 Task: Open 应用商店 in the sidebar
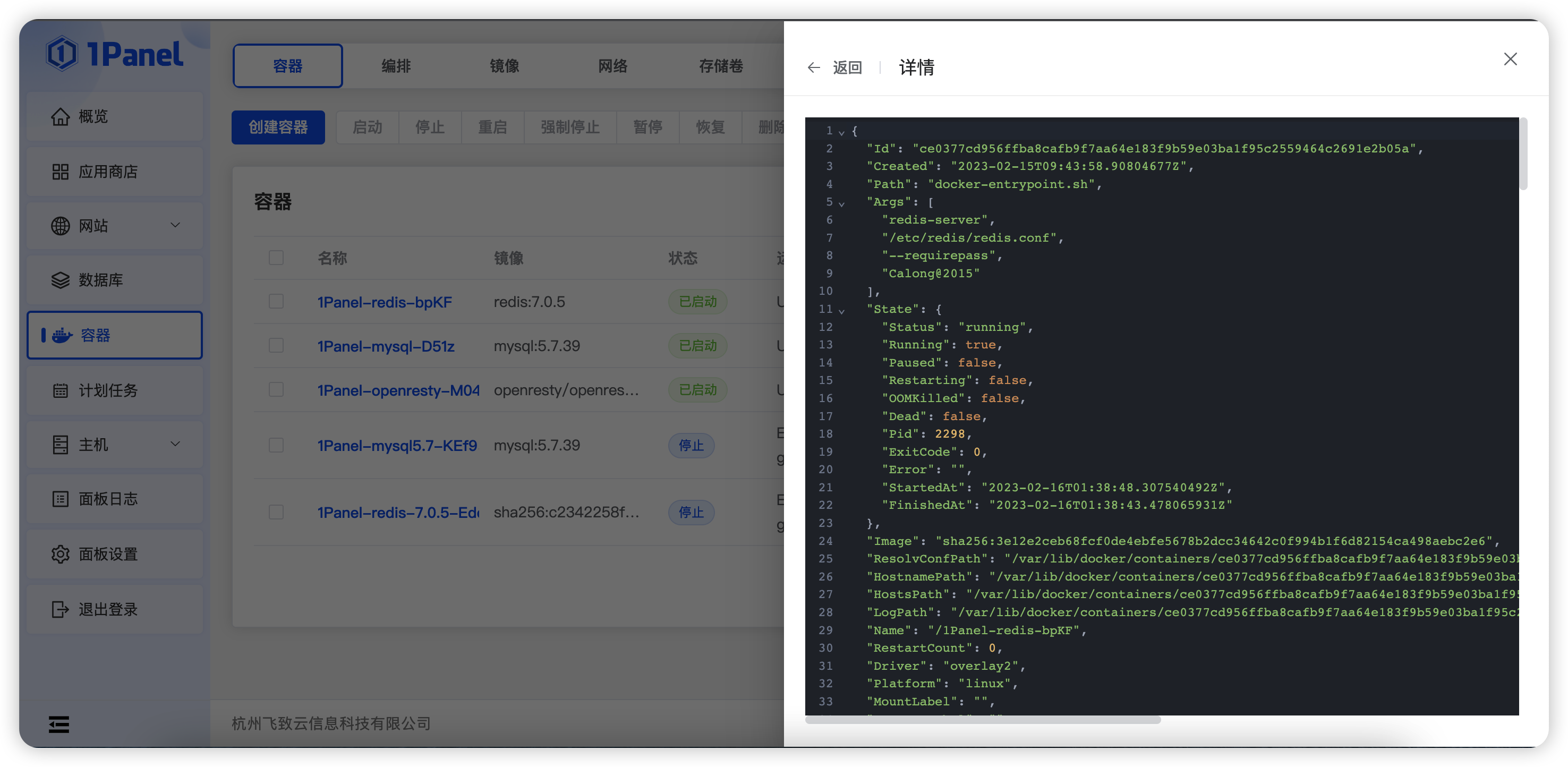click(x=114, y=172)
